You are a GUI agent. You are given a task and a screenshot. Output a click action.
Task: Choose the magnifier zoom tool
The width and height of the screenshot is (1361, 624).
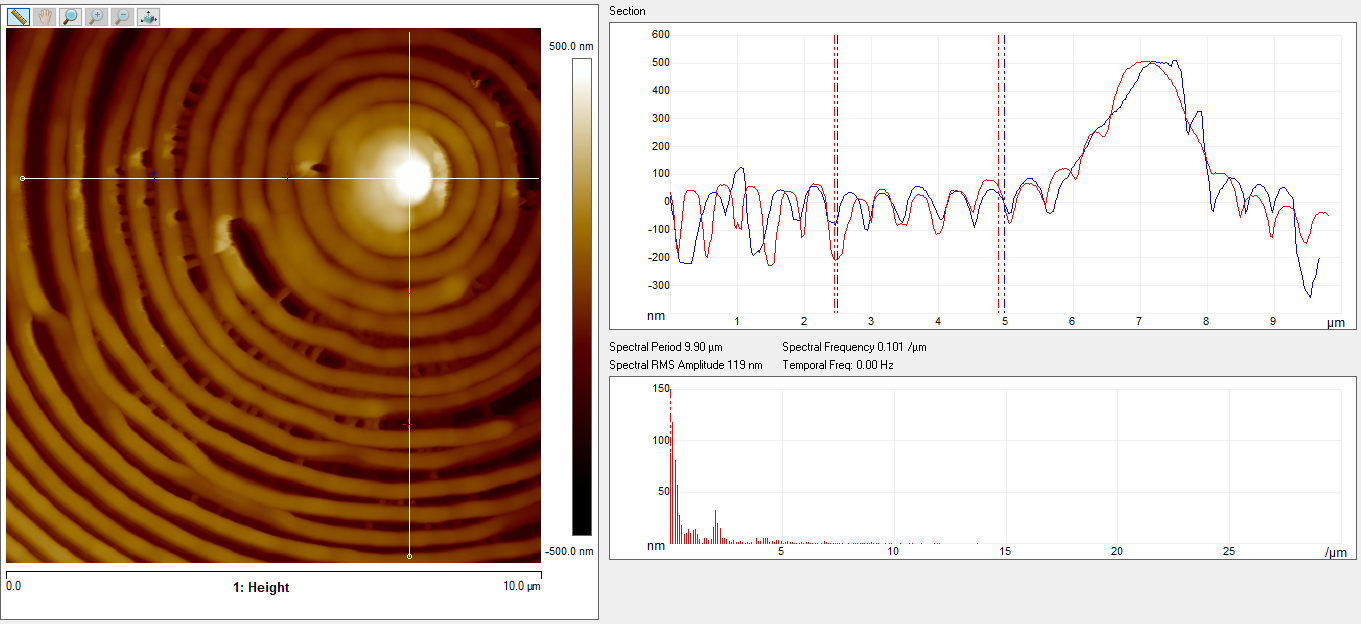(x=70, y=17)
